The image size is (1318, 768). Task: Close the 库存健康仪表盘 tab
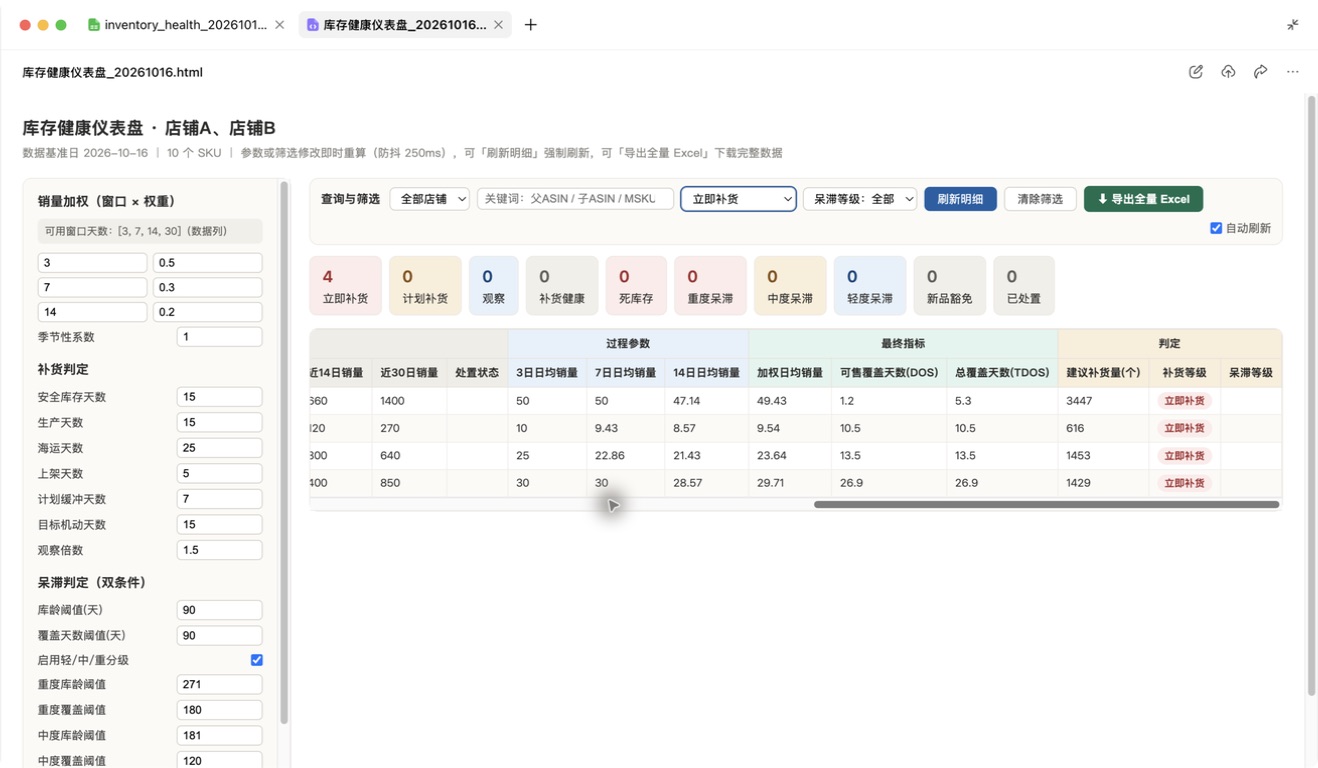click(498, 25)
